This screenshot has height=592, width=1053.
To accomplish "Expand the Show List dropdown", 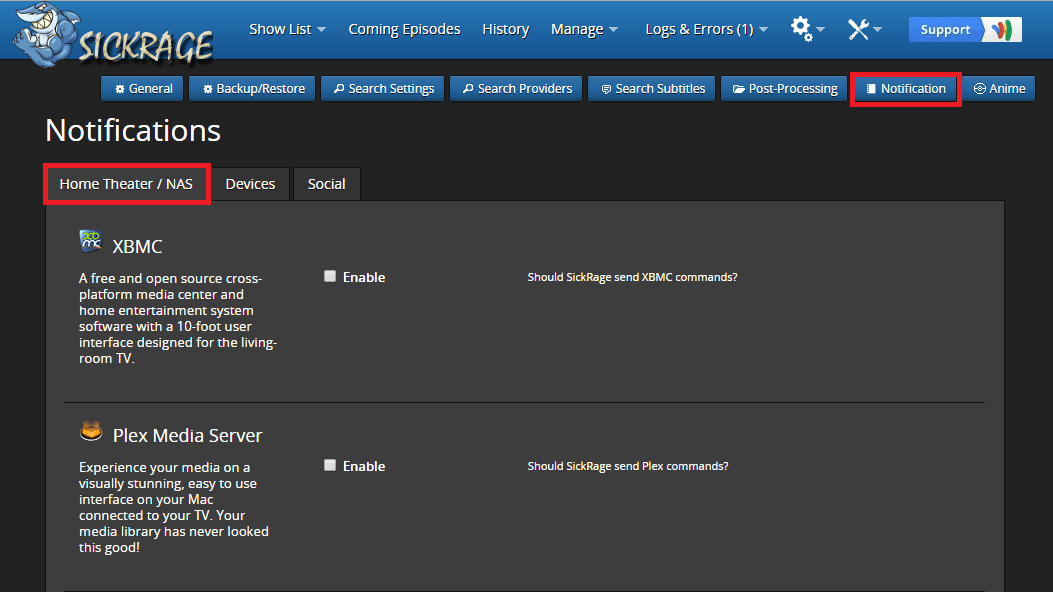I will pos(287,29).
